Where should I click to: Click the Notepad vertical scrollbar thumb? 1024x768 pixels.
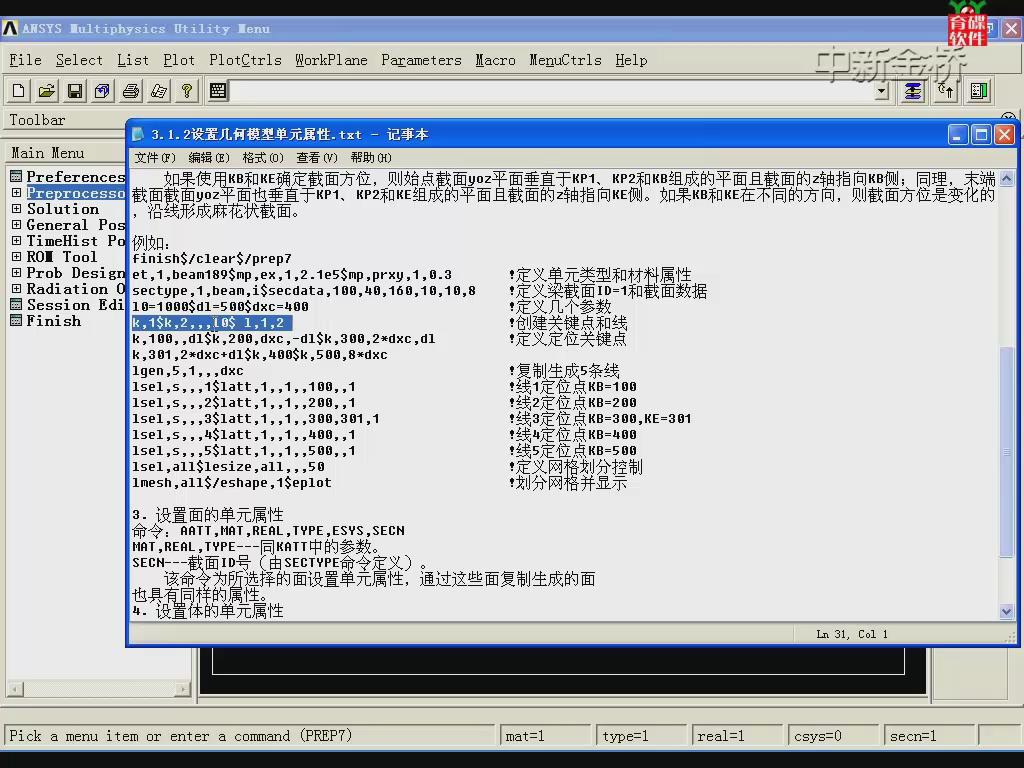point(1006,451)
